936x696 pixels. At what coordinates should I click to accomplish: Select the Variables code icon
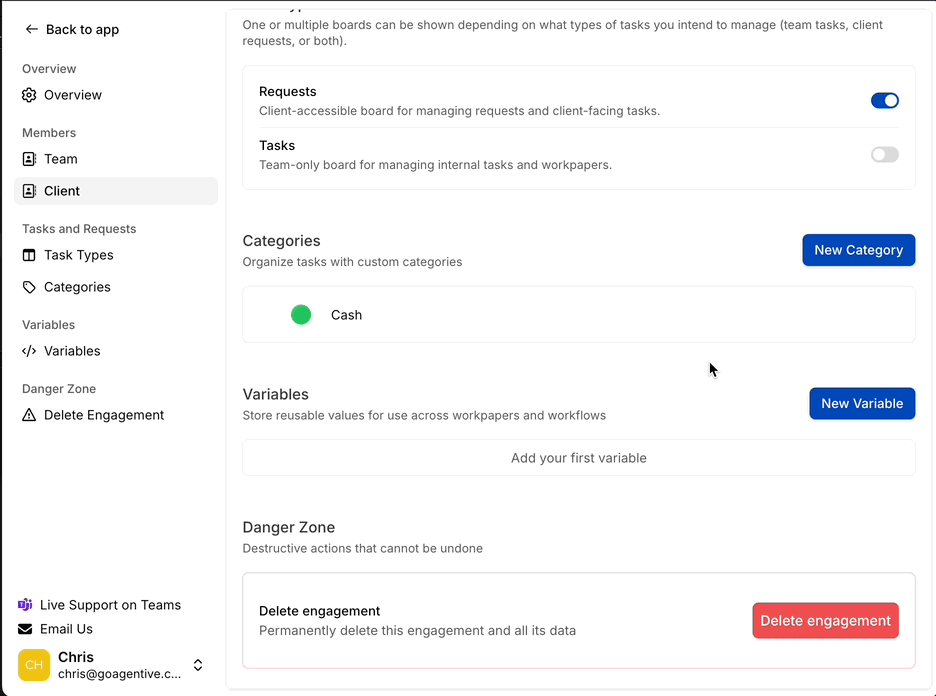click(x=31, y=351)
